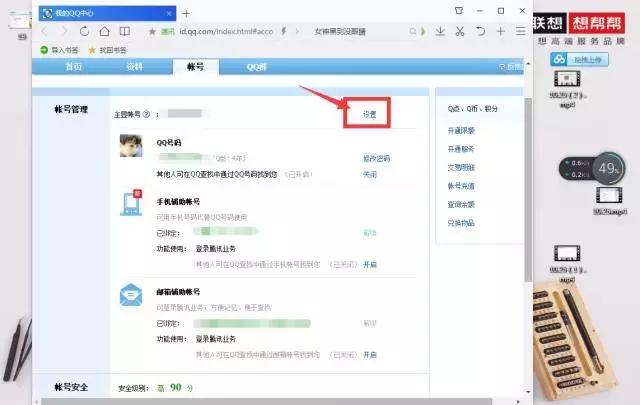Click the help question mark beside 主显帐号
640x405 pixels.
pos(146,114)
